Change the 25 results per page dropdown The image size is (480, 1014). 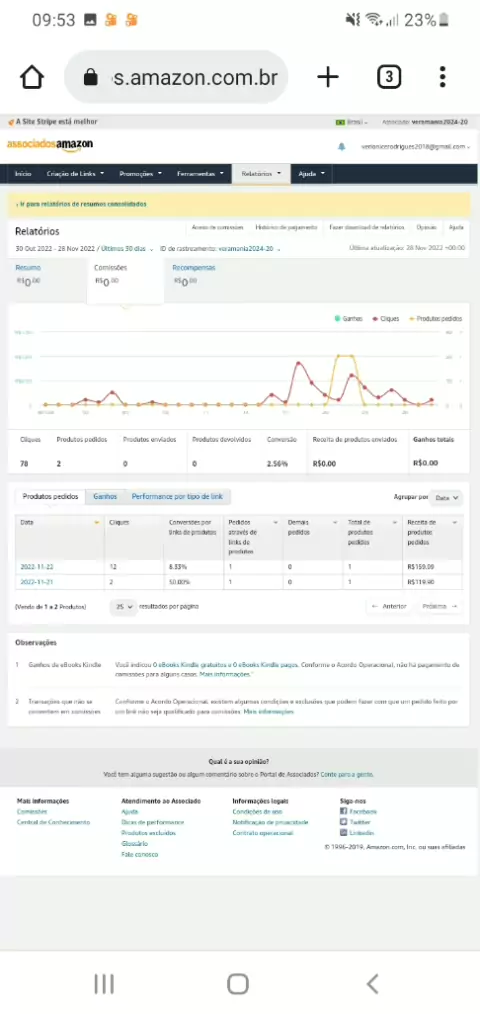click(x=123, y=607)
